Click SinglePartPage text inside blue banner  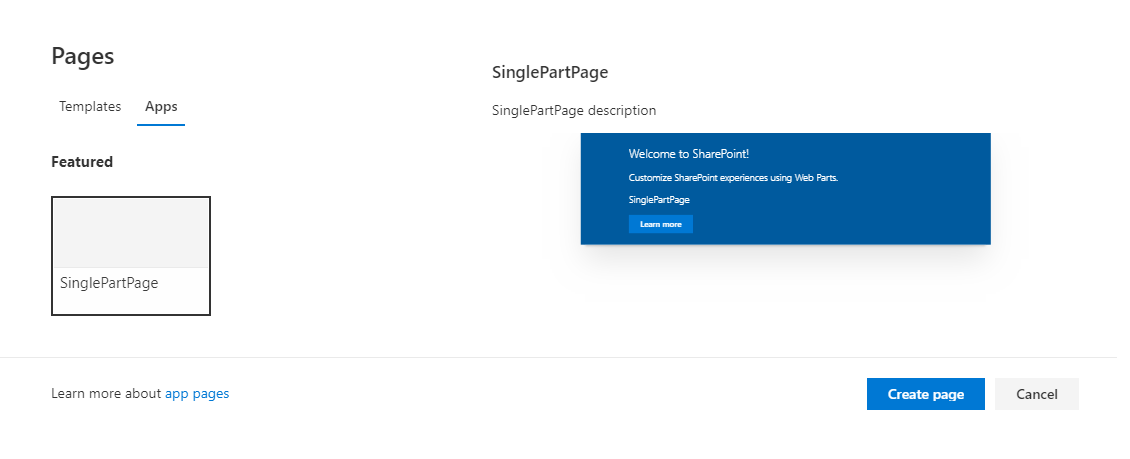click(x=658, y=200)
